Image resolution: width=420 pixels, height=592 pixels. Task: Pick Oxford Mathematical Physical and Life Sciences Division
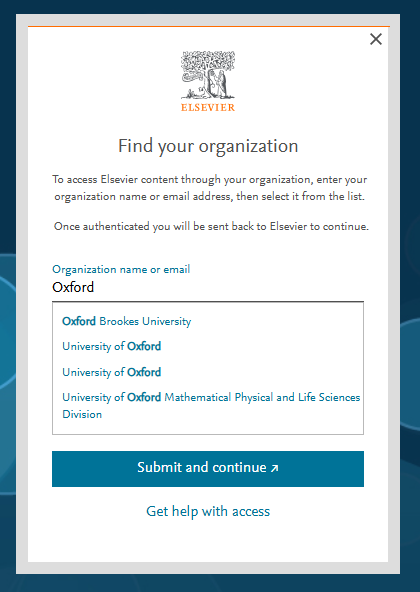(211, 406)
